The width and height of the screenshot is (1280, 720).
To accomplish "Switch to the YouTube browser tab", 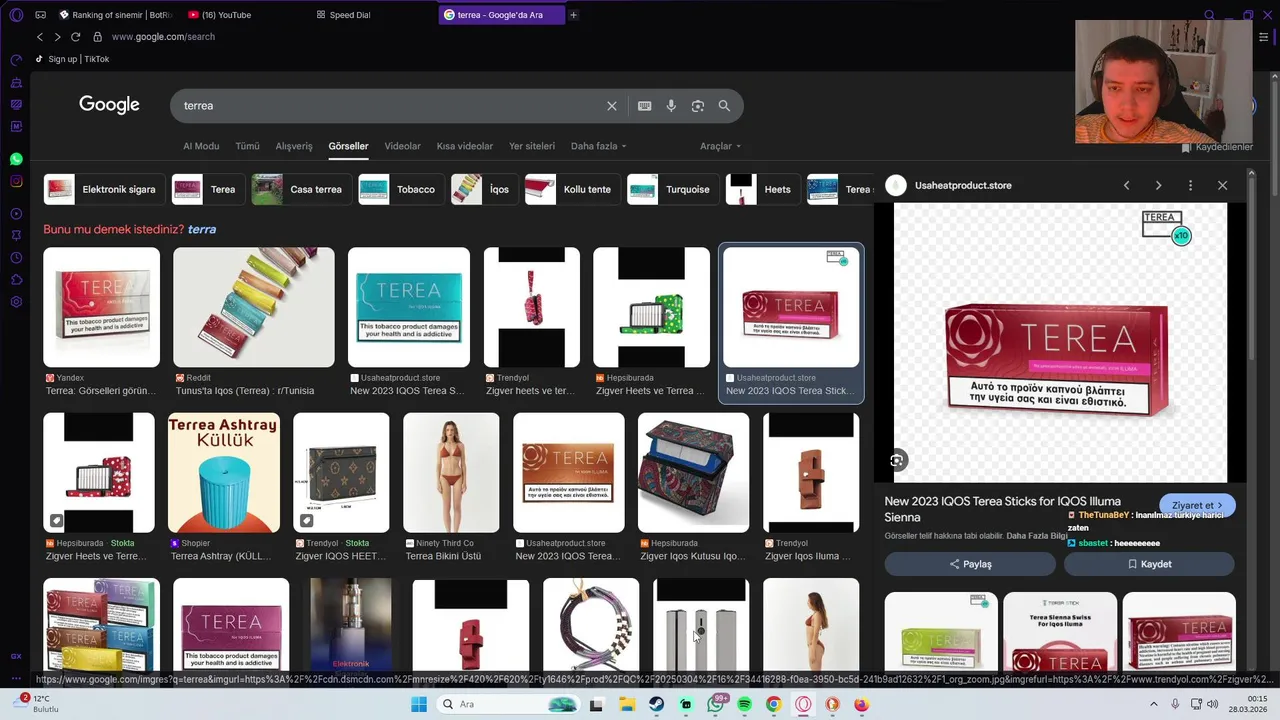I will pos(247,15).
